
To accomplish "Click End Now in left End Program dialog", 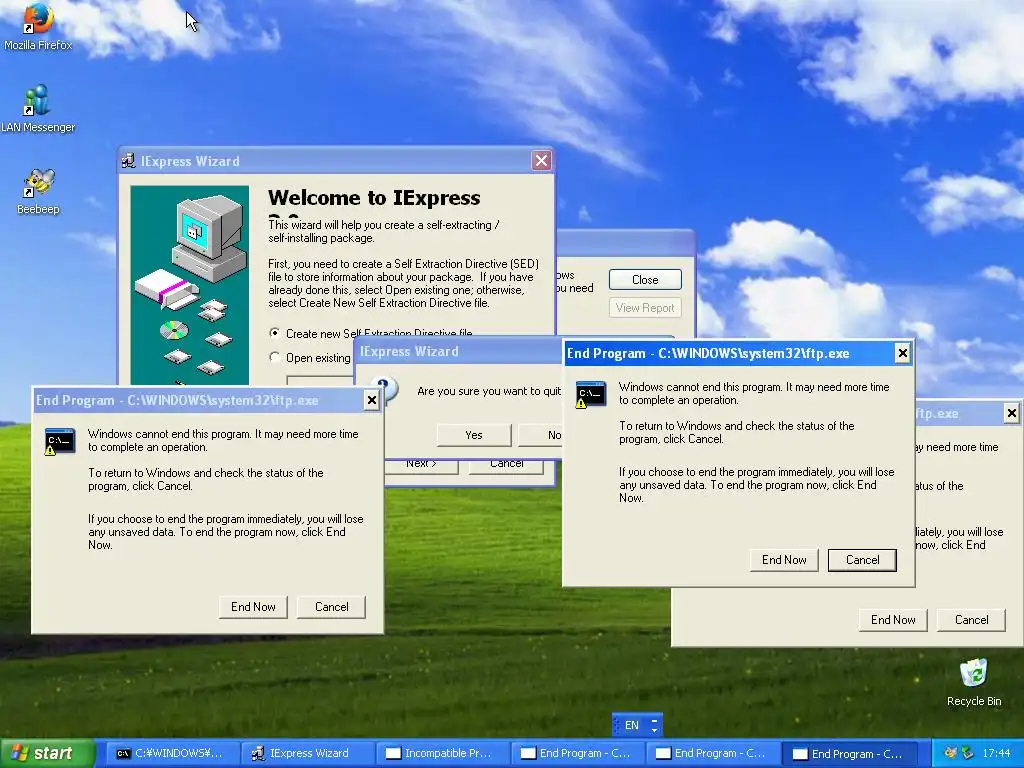I will (253, 607).
